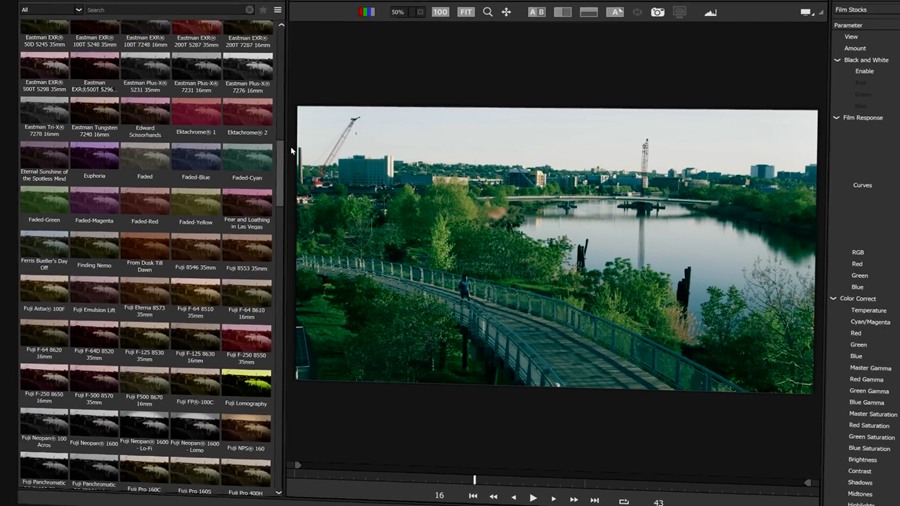The image size is (900, 506).
Task: Apply the Finding Nemo preset
Action: [x=94, y=250]
